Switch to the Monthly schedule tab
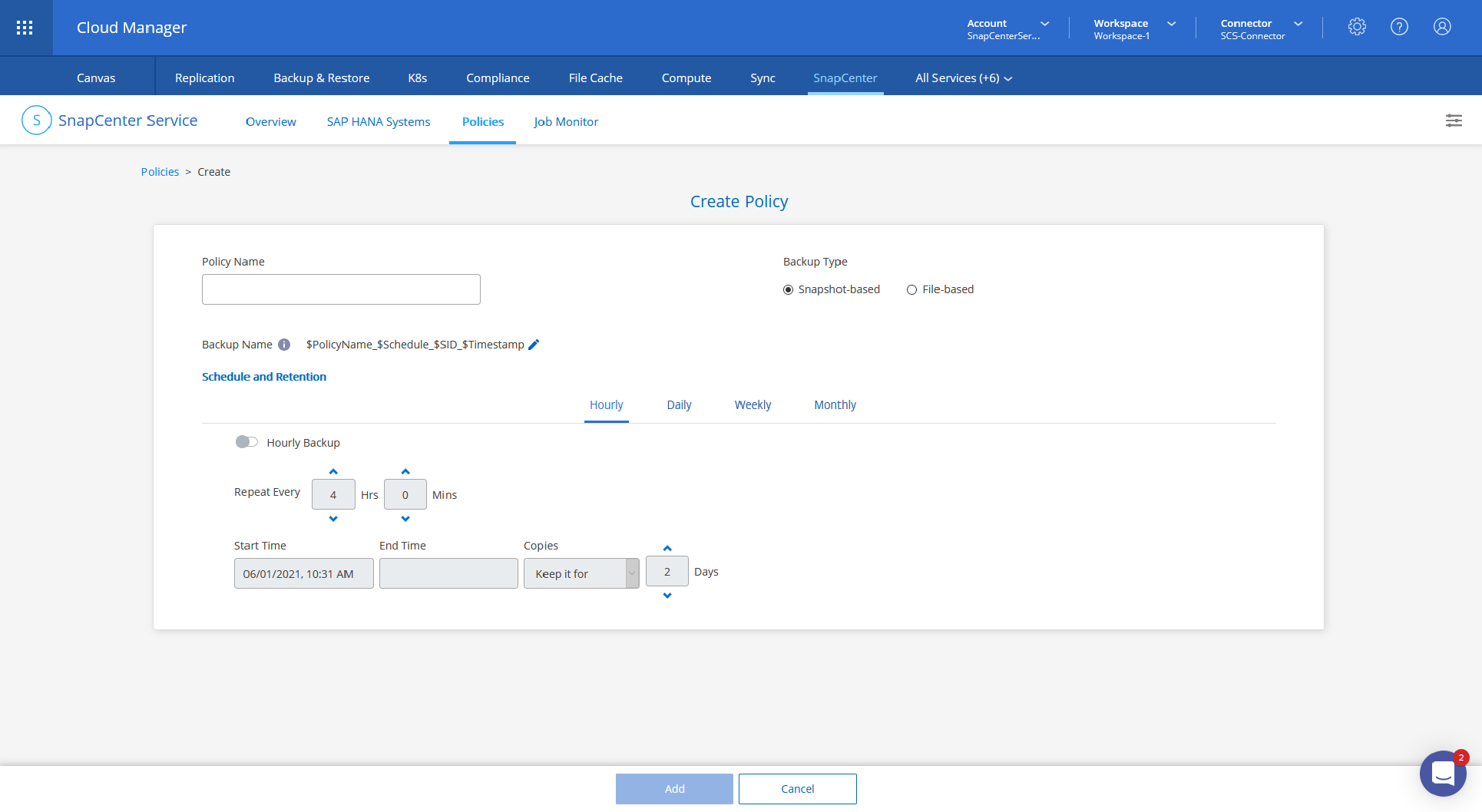The height and width of the screenshot is (812, 1482). (x=835, y=405)
